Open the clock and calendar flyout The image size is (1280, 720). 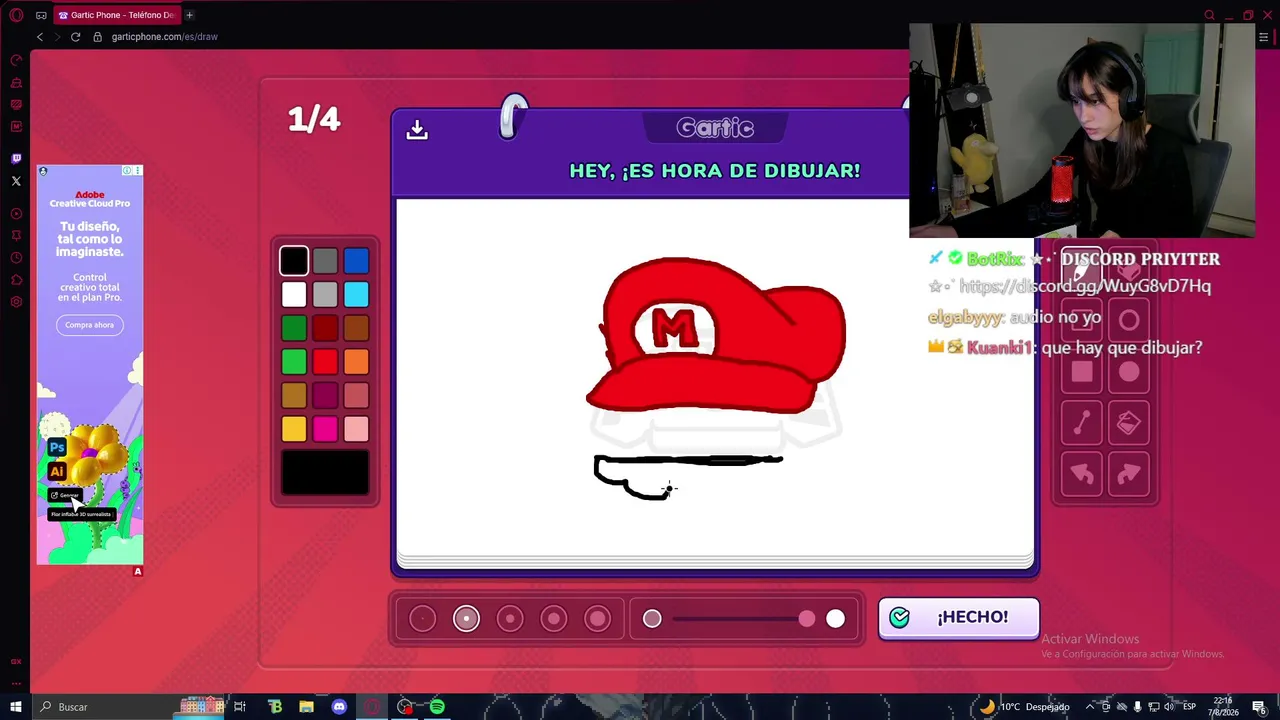[1224, 707]
